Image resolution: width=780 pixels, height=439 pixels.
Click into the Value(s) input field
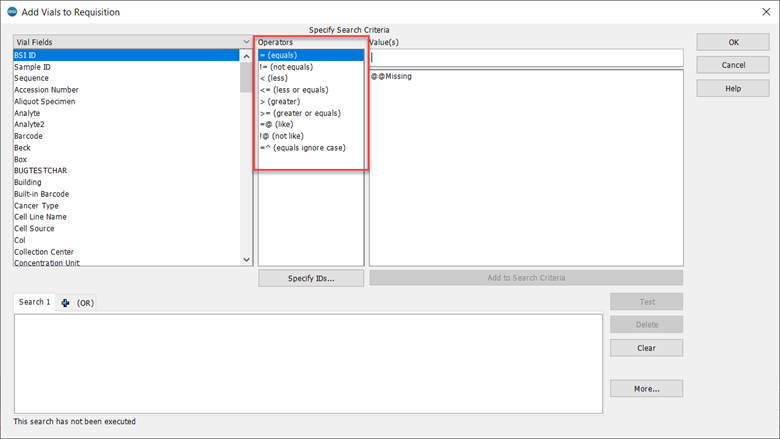click(x=526, y=58)
